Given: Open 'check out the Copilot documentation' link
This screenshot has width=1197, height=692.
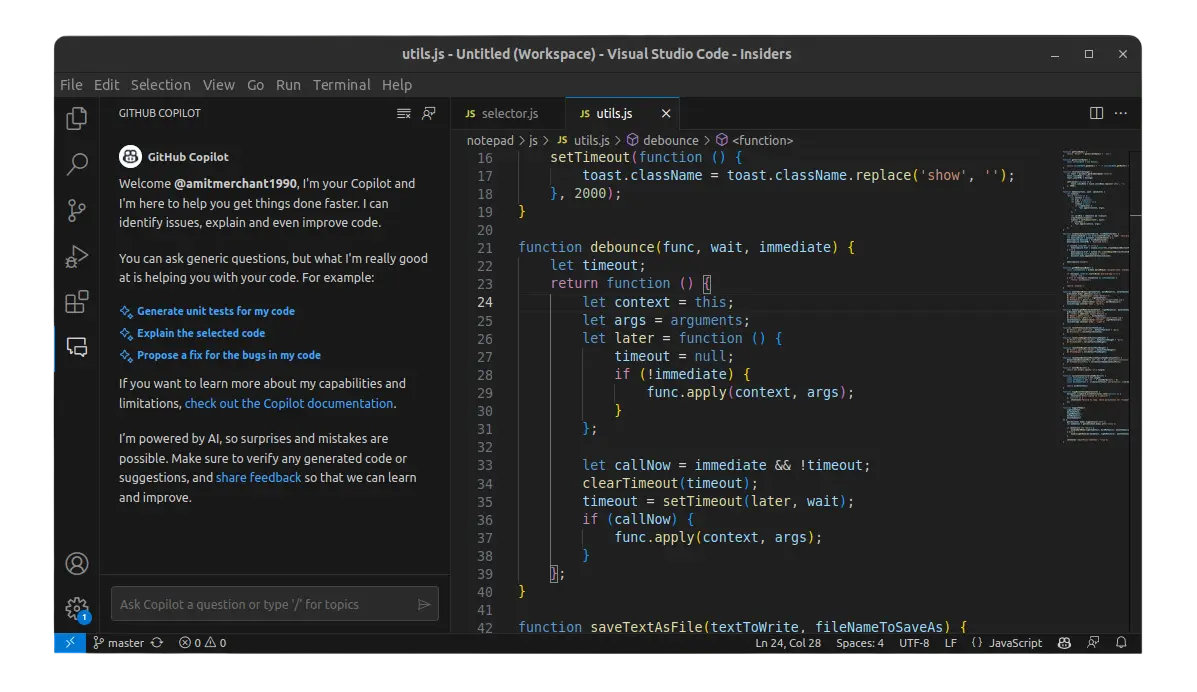Looking at the screenshot, I should click(x=289, y=404).
